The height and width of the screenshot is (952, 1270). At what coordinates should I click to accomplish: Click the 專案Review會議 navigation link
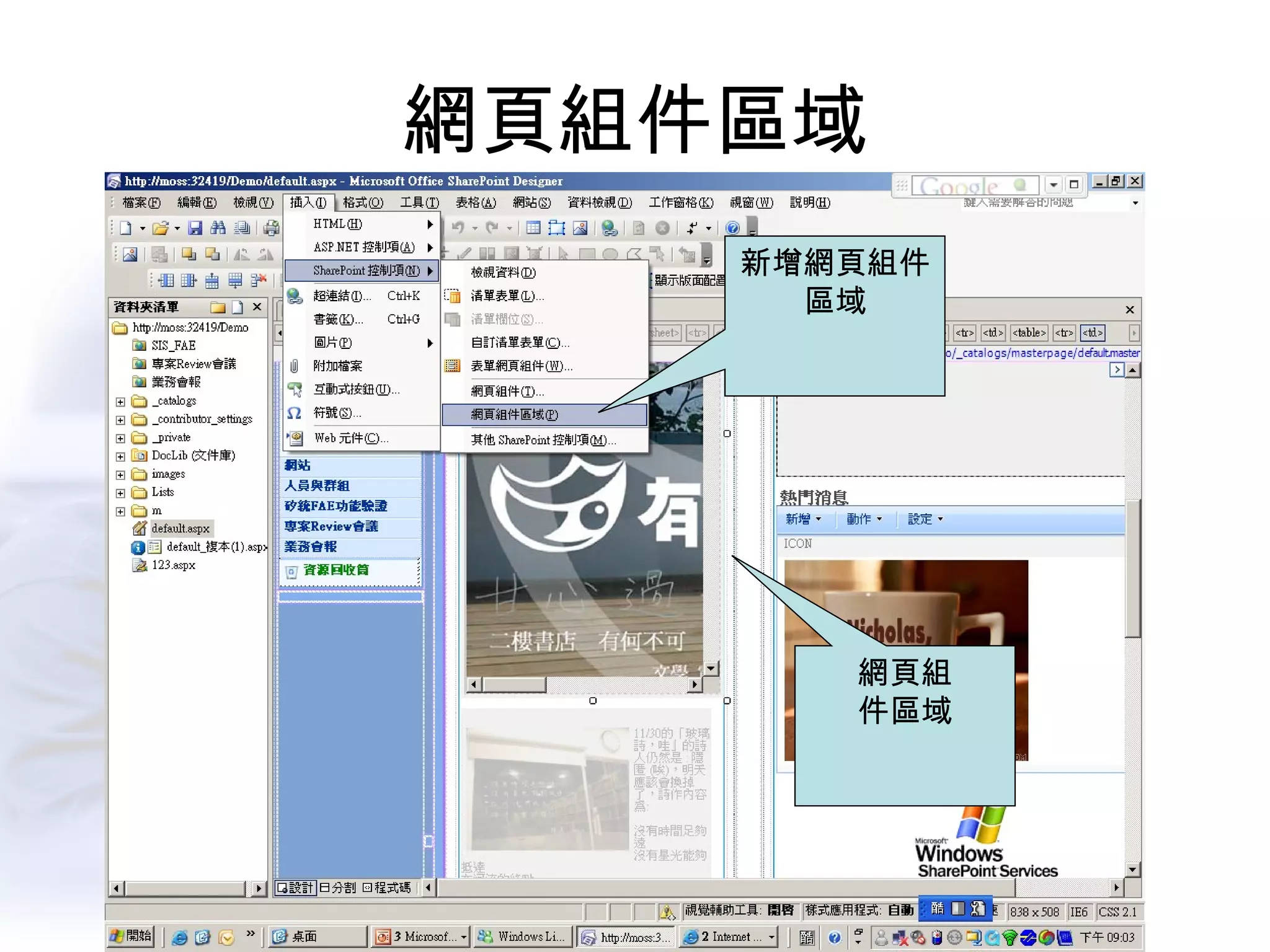point(331,526)
